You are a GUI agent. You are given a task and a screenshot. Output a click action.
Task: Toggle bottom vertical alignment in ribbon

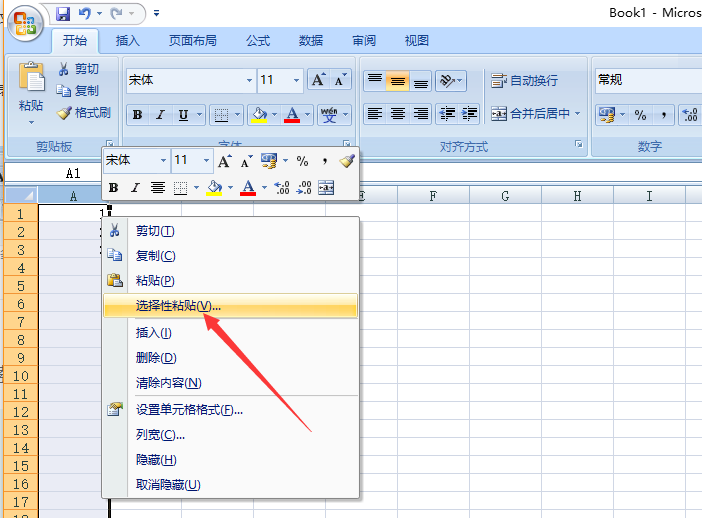click(x=420, y=81)
